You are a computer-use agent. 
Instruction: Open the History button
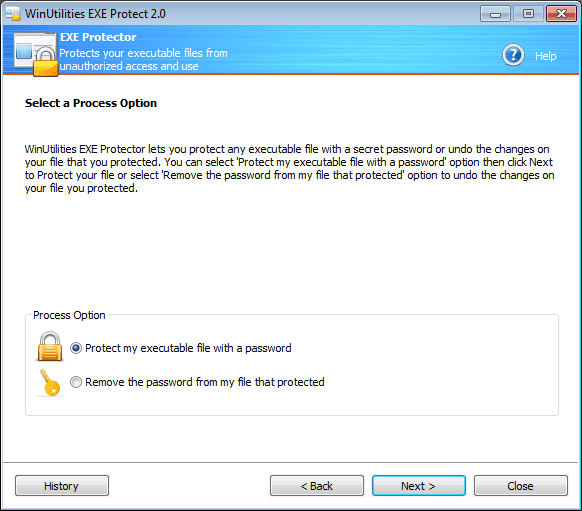click(x=62, y=485)
